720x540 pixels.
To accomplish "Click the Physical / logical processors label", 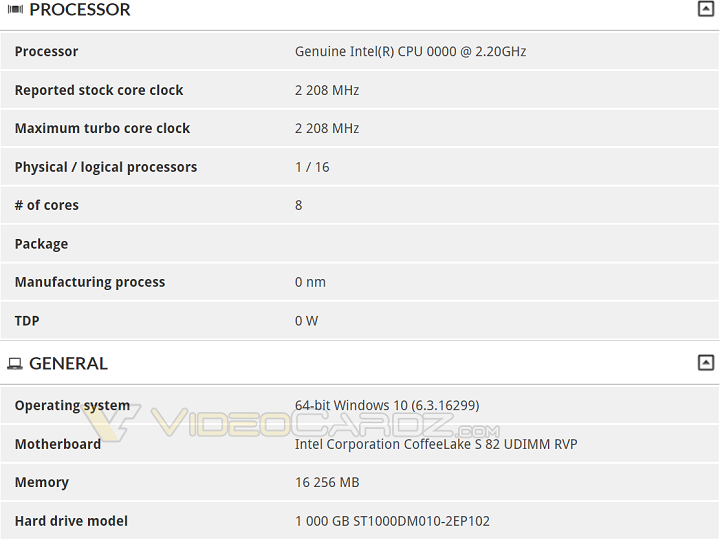I will point(106,167).
